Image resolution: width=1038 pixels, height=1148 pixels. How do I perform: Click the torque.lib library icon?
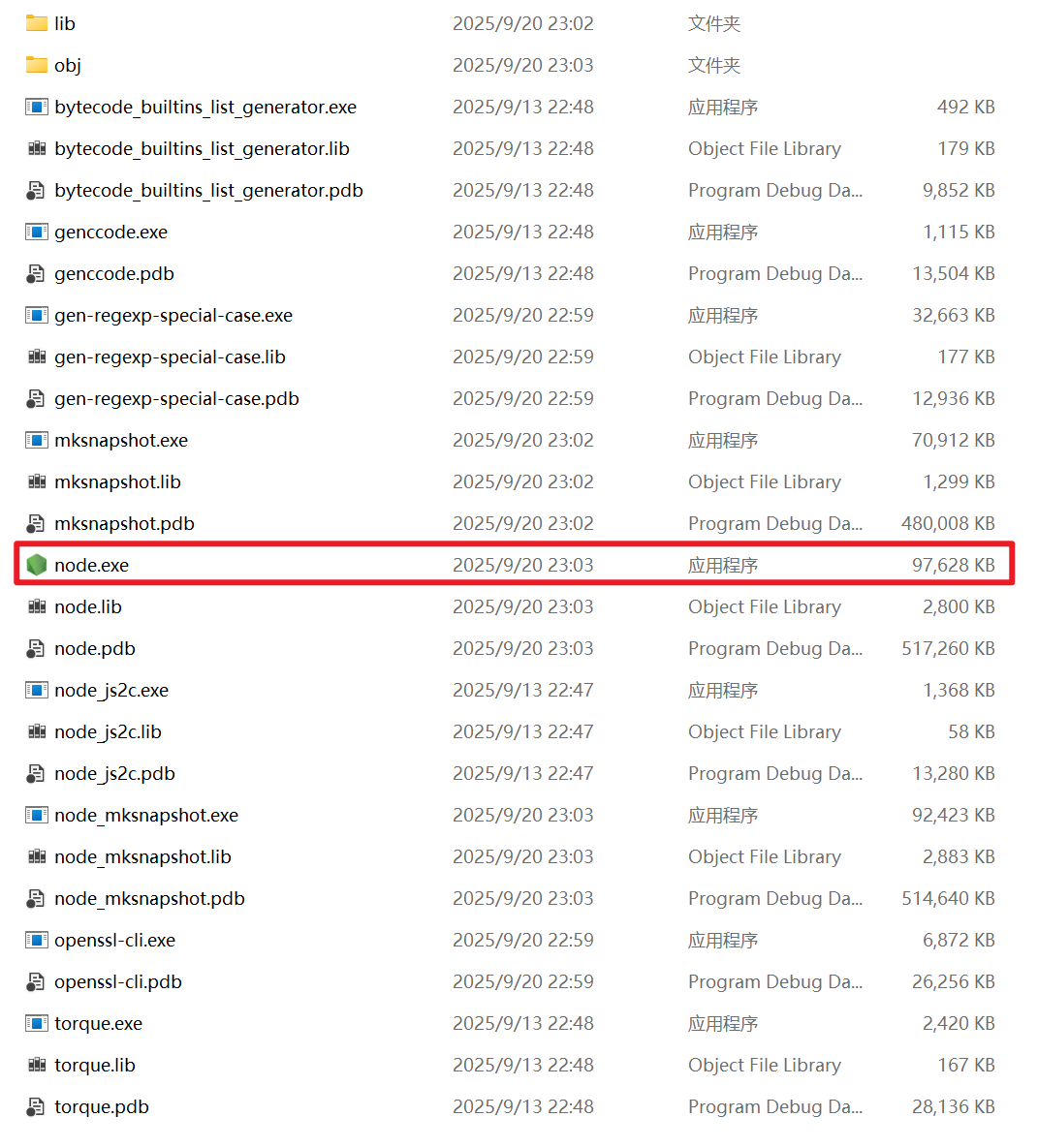(x=37, y=1065)
